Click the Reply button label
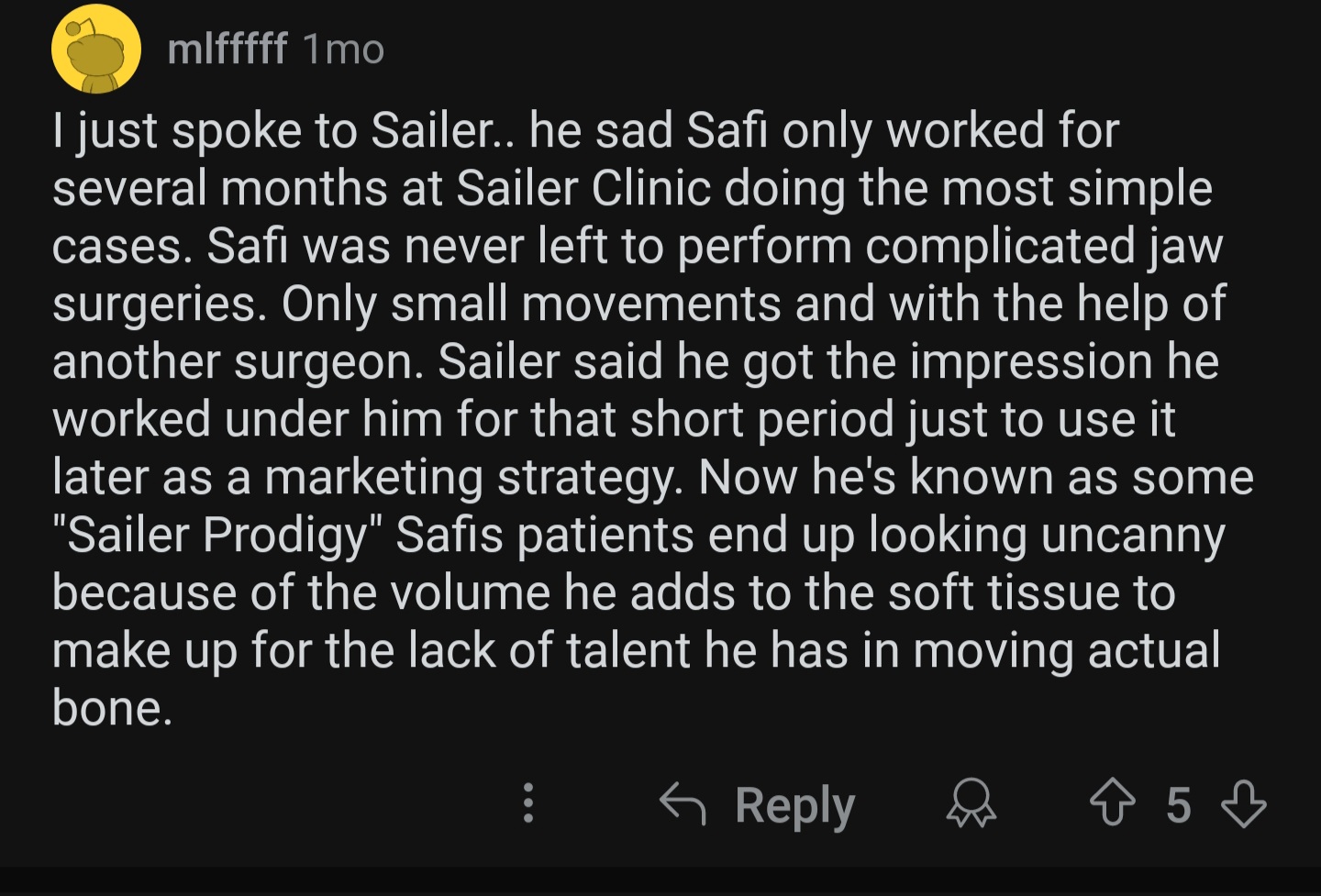Viewport: 1321px width, 896px height. click(794, 805)
